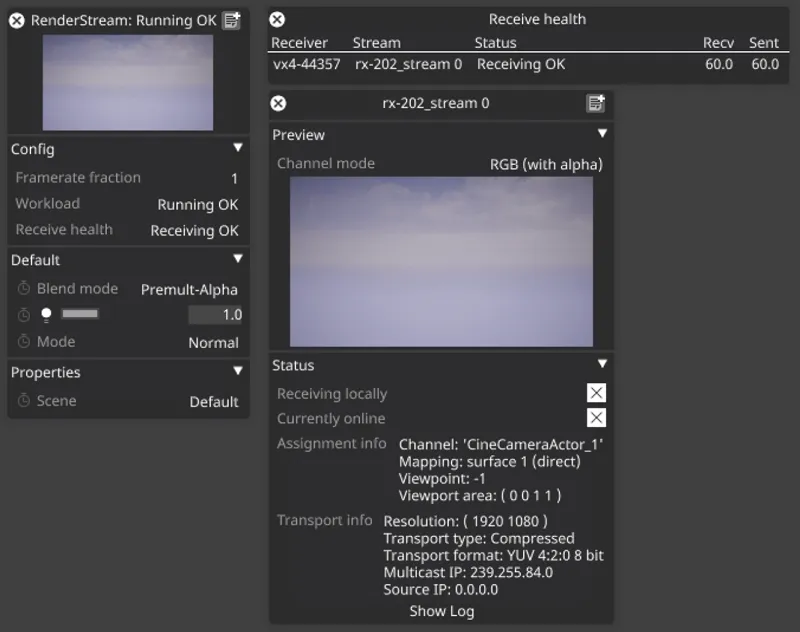
Task: Open the notes icon in RenderStream panel header
Action: pyautogui.click(x=232, y=20)
